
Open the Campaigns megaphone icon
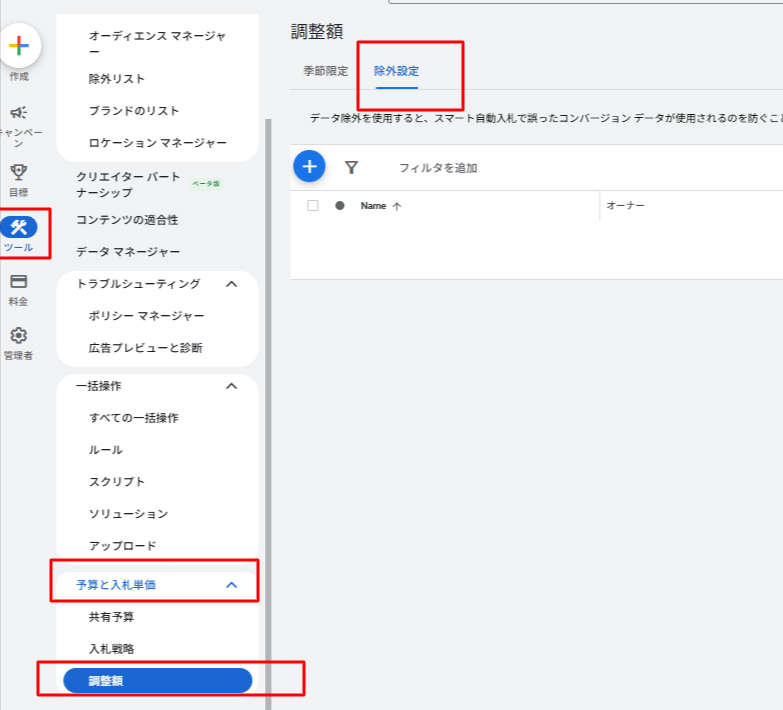click(x=18, y=113)
